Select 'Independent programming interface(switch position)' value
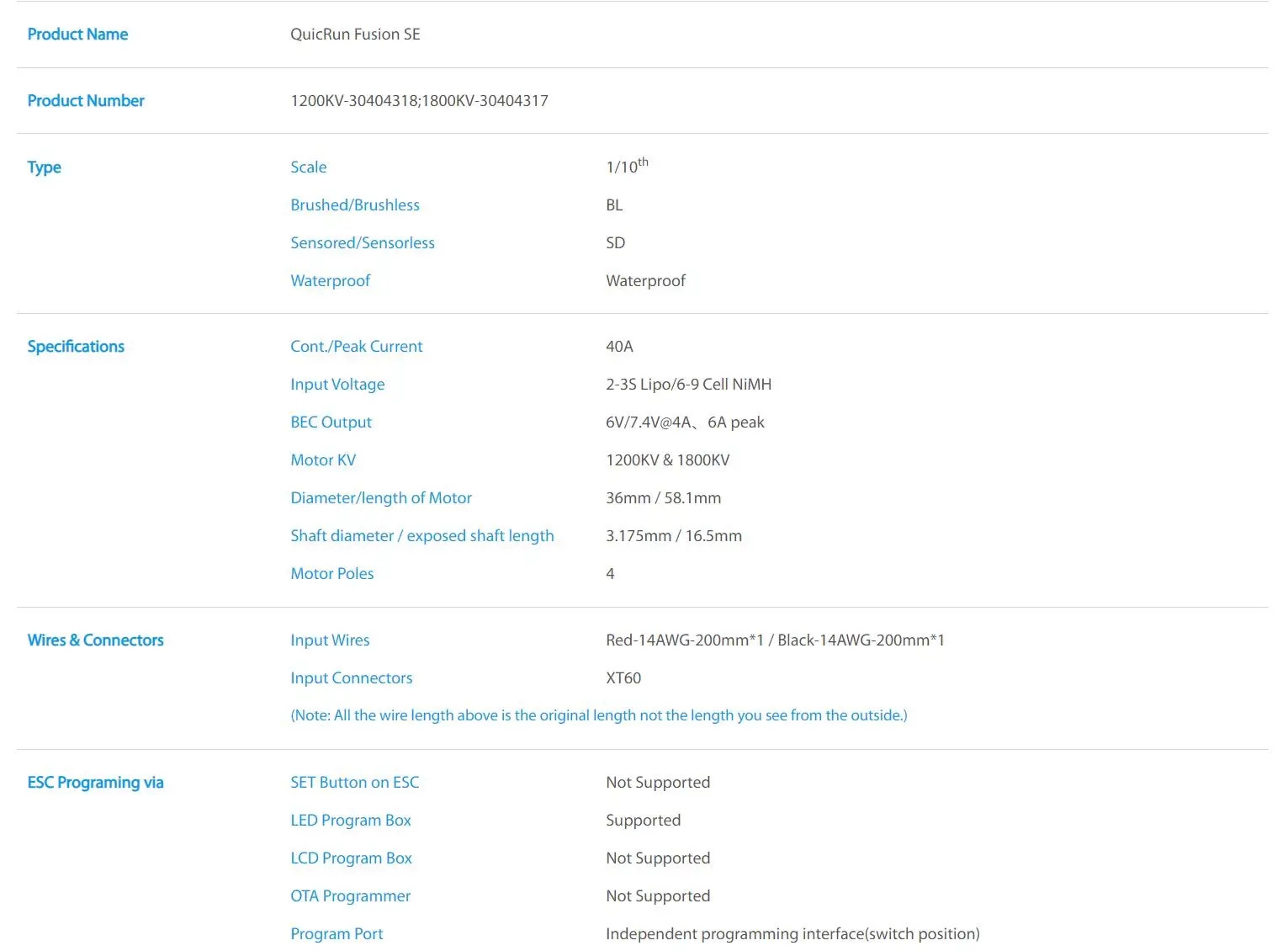Screen dimensions: 1288x951 (792, 934)
